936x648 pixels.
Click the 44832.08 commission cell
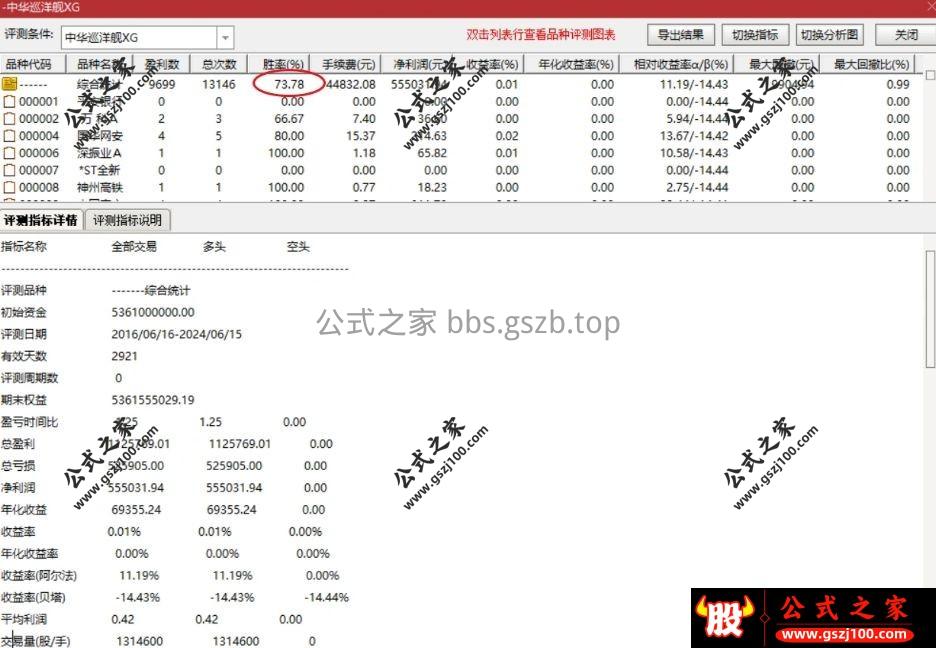coord(352,84)
